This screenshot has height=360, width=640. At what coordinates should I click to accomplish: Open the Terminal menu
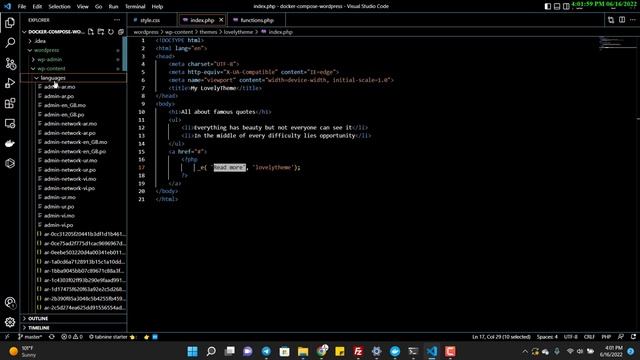pos(135,7)
